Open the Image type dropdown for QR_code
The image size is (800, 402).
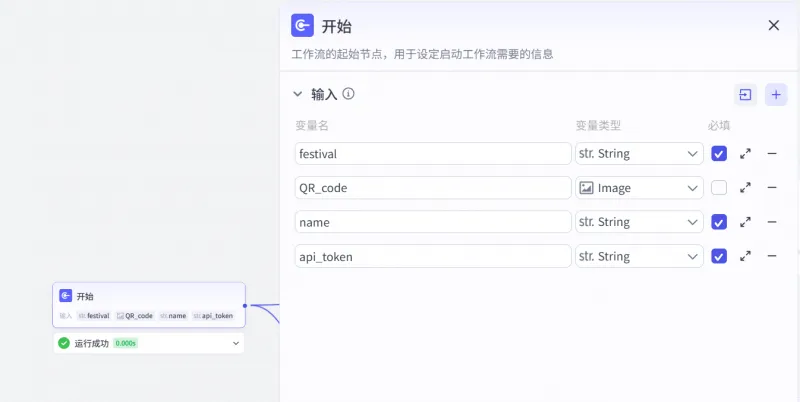640,188
